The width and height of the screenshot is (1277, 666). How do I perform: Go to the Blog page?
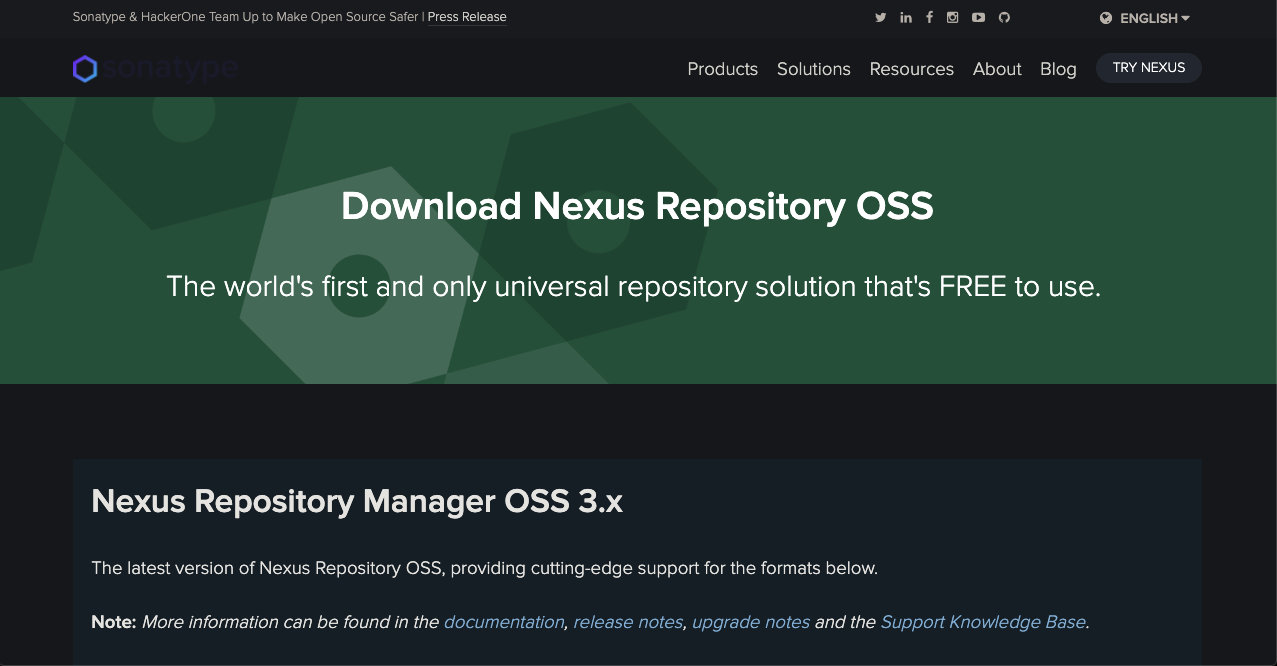pyautogui.click(x=1058, y=69)
